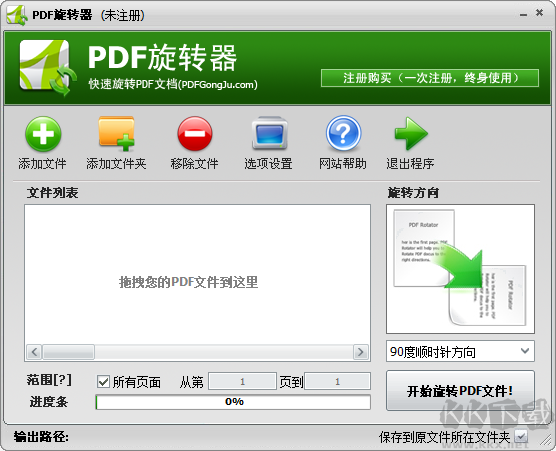Click the rotation direction preview image
Screen dimensions: 556x451
click(x=460, y=269)
